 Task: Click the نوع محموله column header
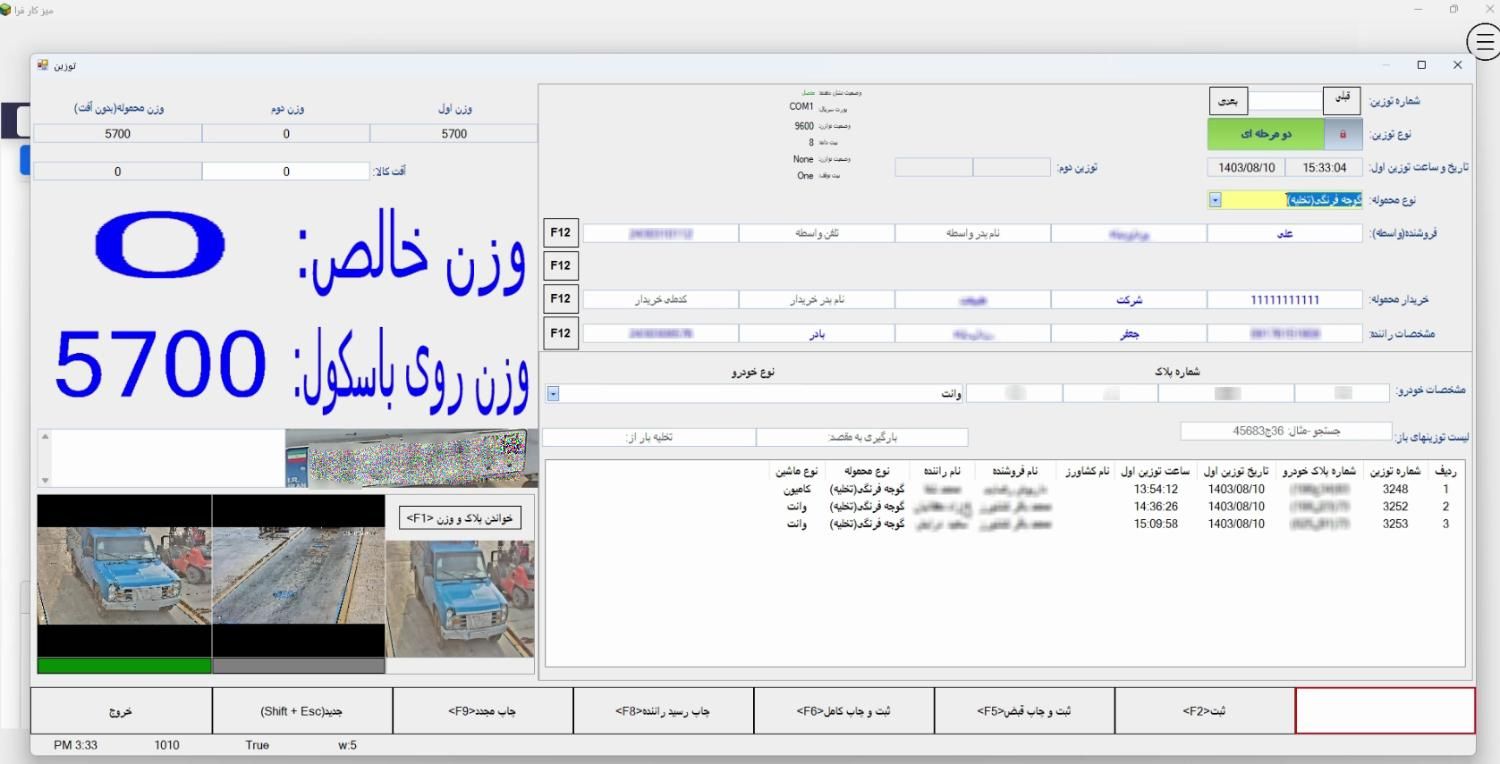pyautogui.click(x=867, y=471)
